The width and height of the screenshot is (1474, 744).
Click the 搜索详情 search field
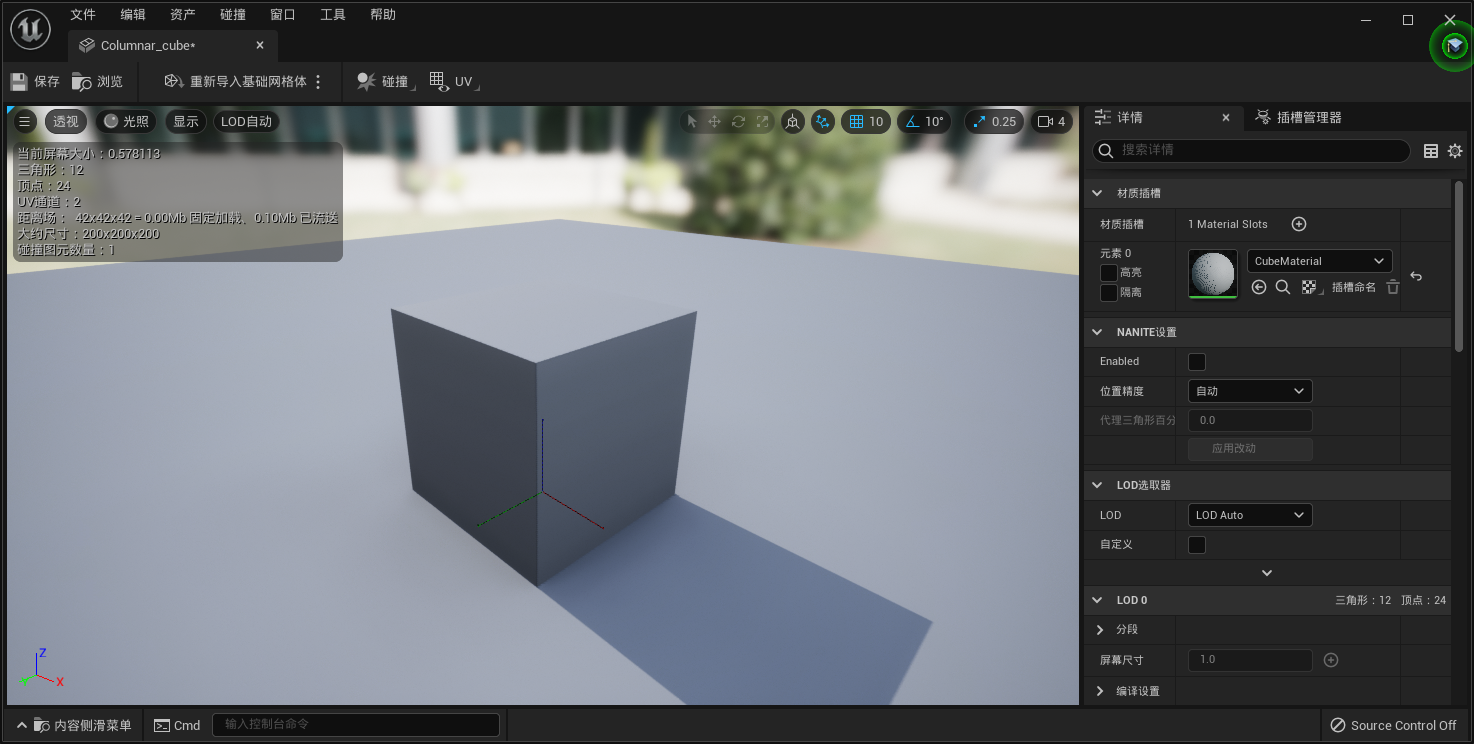click(x=1251, y=150)
